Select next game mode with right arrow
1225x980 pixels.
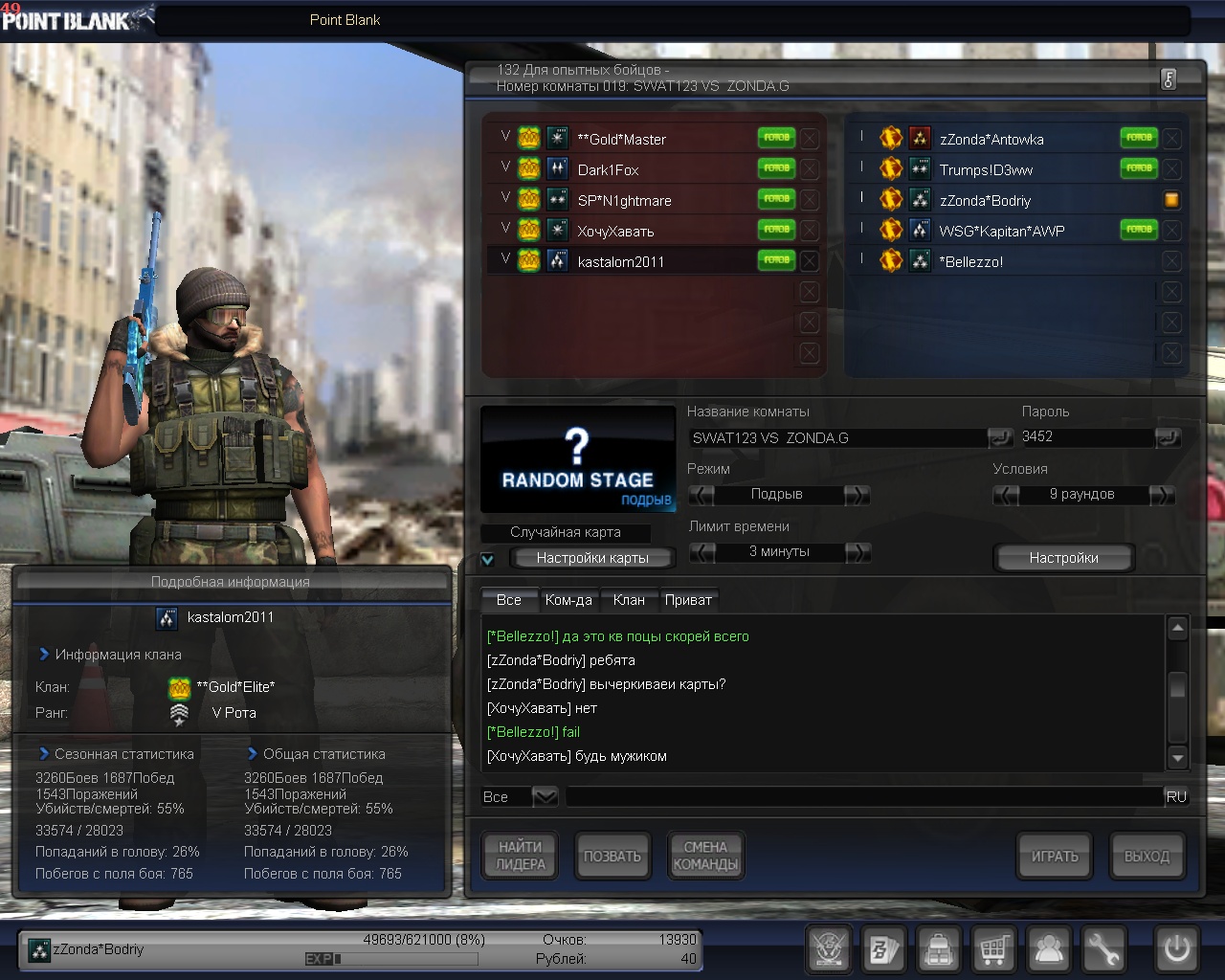tap(857, 495)
